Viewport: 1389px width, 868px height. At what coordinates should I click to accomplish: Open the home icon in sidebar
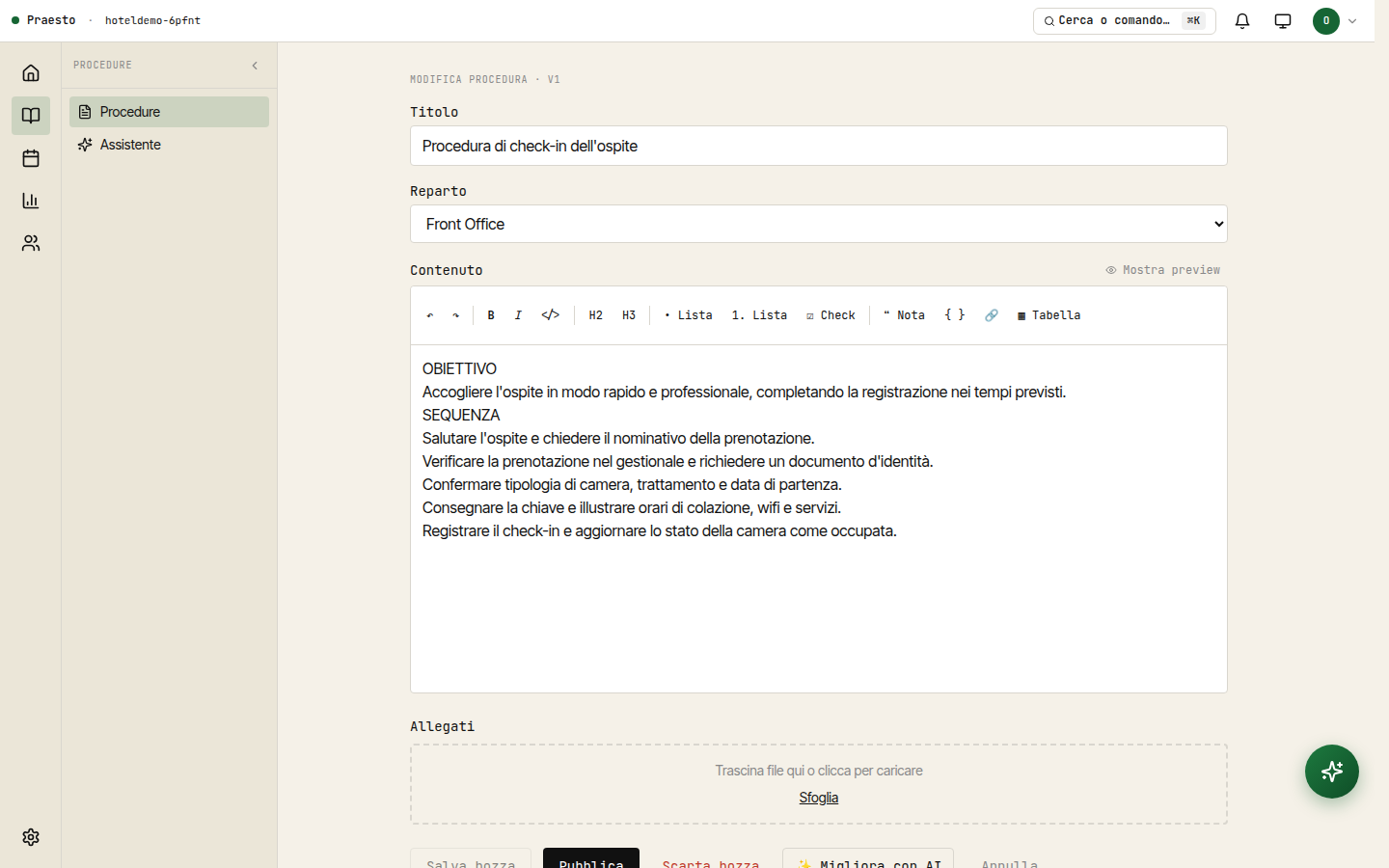(31, 73)
